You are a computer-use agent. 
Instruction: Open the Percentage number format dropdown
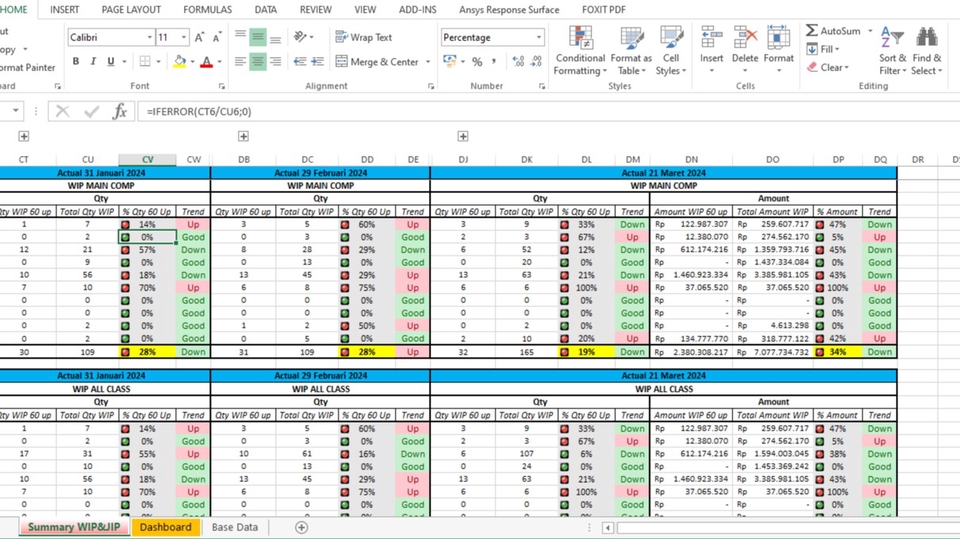pos(539,37)
